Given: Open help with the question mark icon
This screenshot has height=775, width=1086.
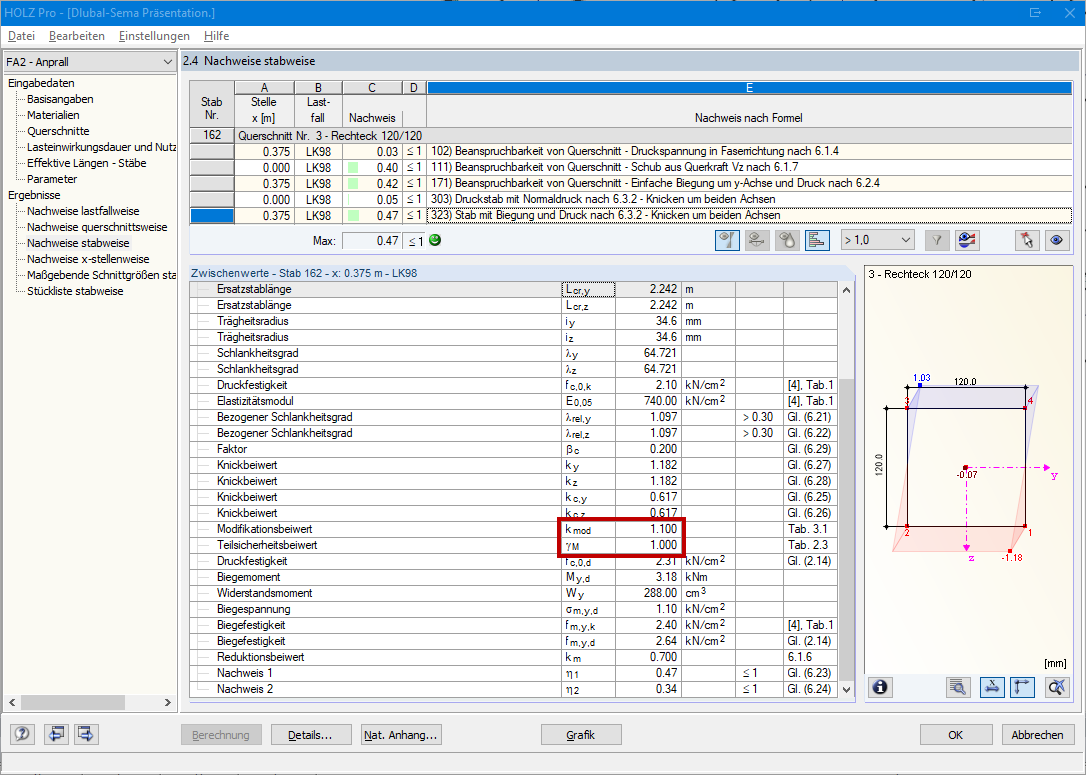Looking at the screenshot, I should 22,734.
